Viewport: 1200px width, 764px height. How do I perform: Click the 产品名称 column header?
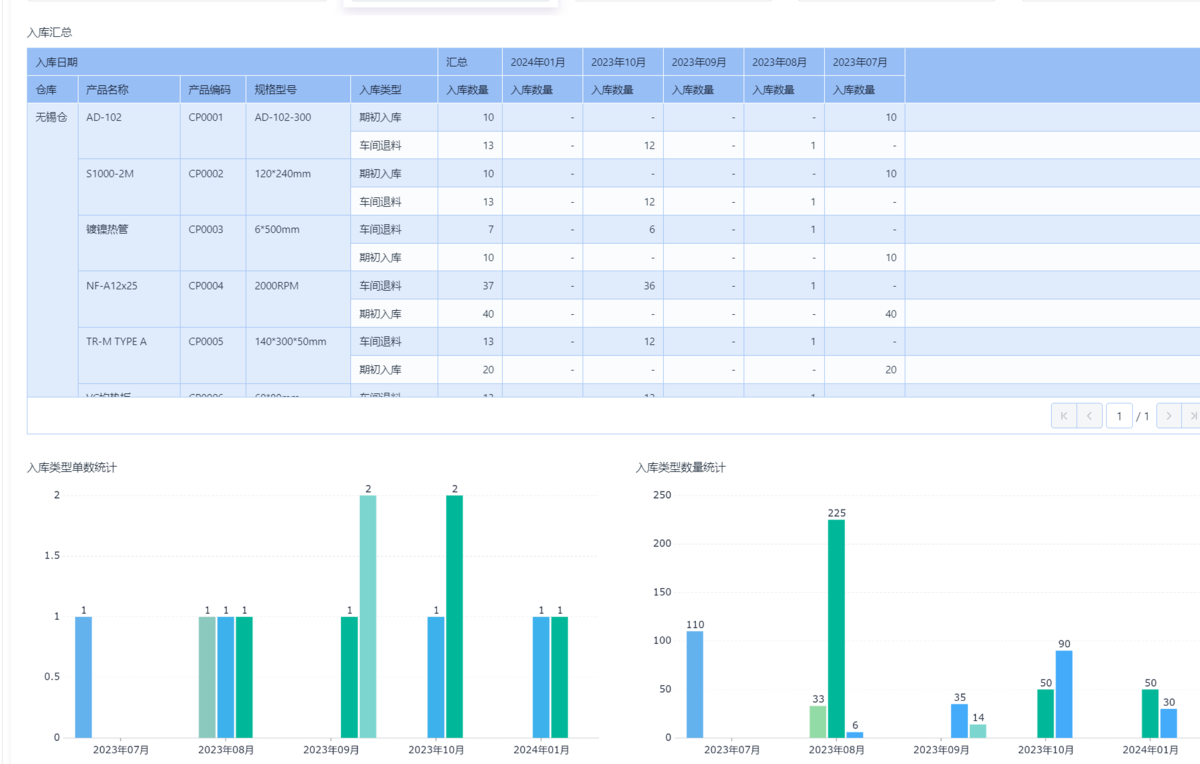click(x=130, y=89)
